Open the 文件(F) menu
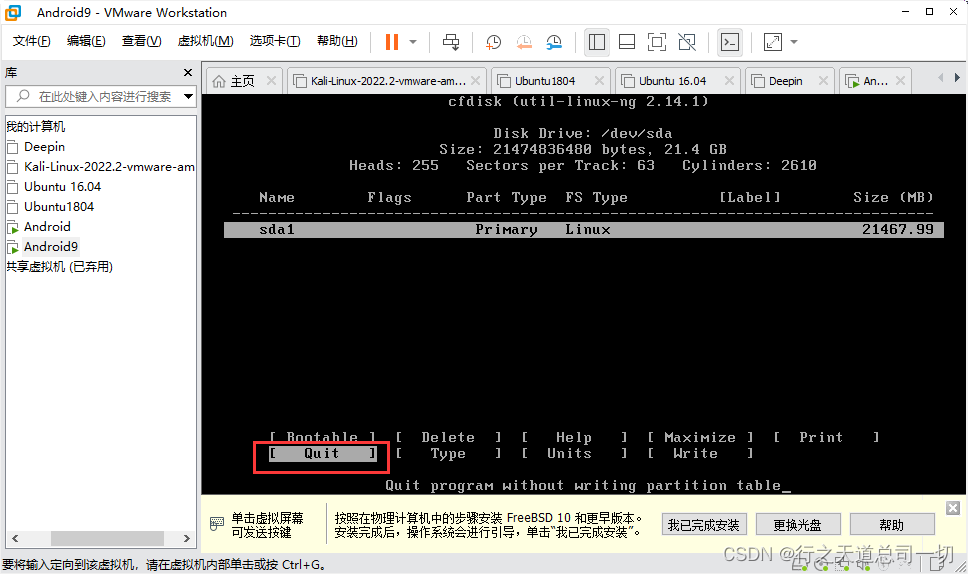The image size is (968, 574). pyautogui.click(x=31, y=41)
